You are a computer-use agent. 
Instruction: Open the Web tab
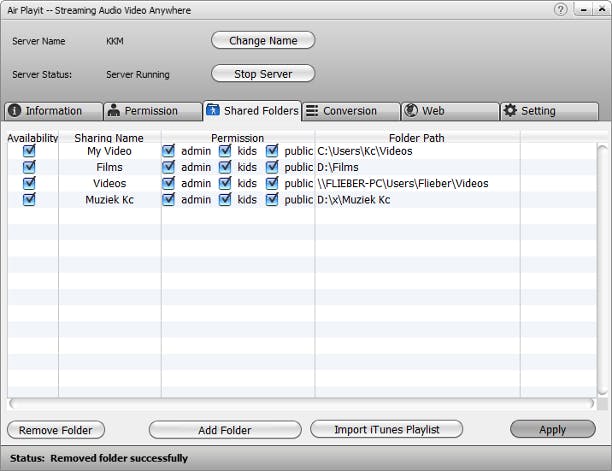450,111
